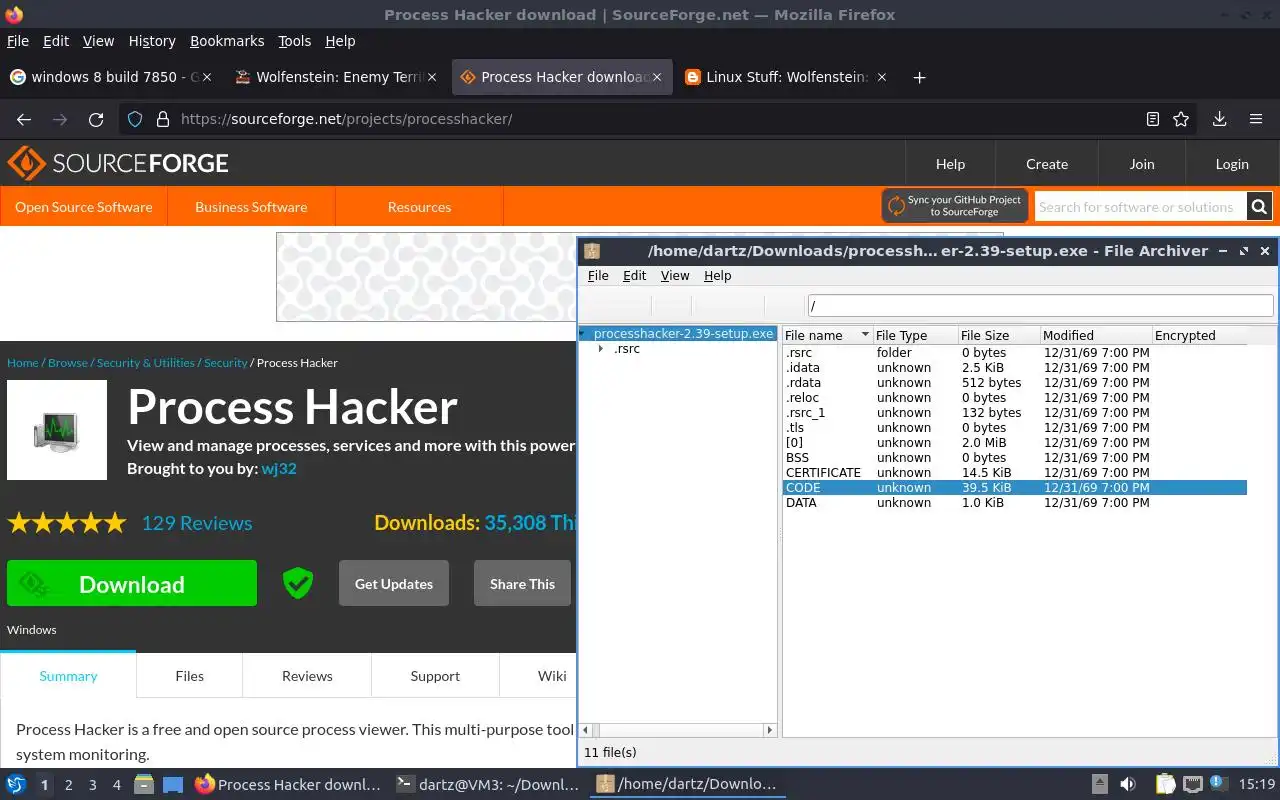The image size is (1280, 800).
Task: Click Security & Utilities breadcrumb link
Action: [146, 363]
